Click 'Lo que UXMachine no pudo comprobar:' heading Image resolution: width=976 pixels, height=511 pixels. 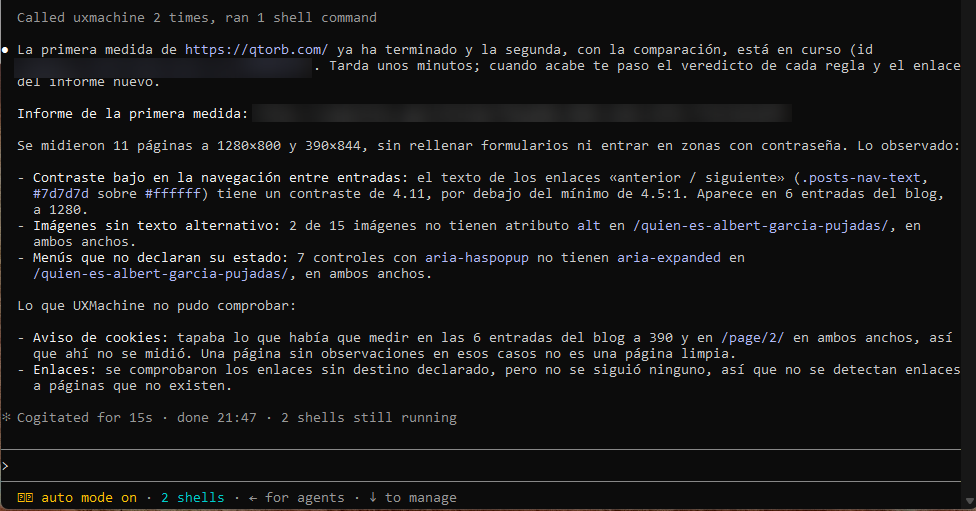click(157, 306)
